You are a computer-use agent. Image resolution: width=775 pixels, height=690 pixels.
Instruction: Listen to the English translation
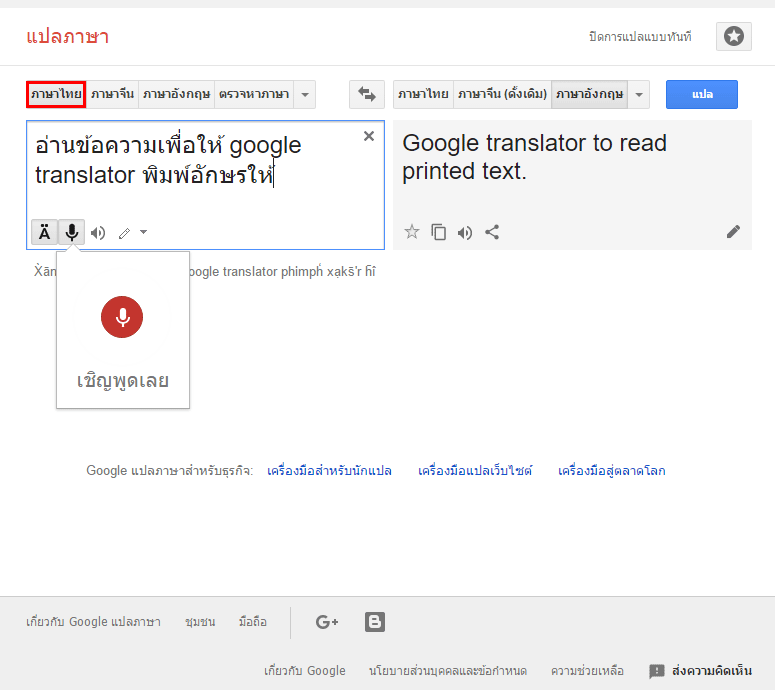[465, 232]
